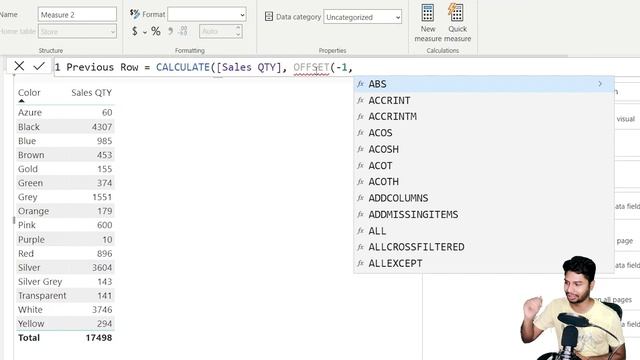Select ACCRINTM from the autocomplete list
Viewport: 640px width, 360px height.
[x=484, y=116]
